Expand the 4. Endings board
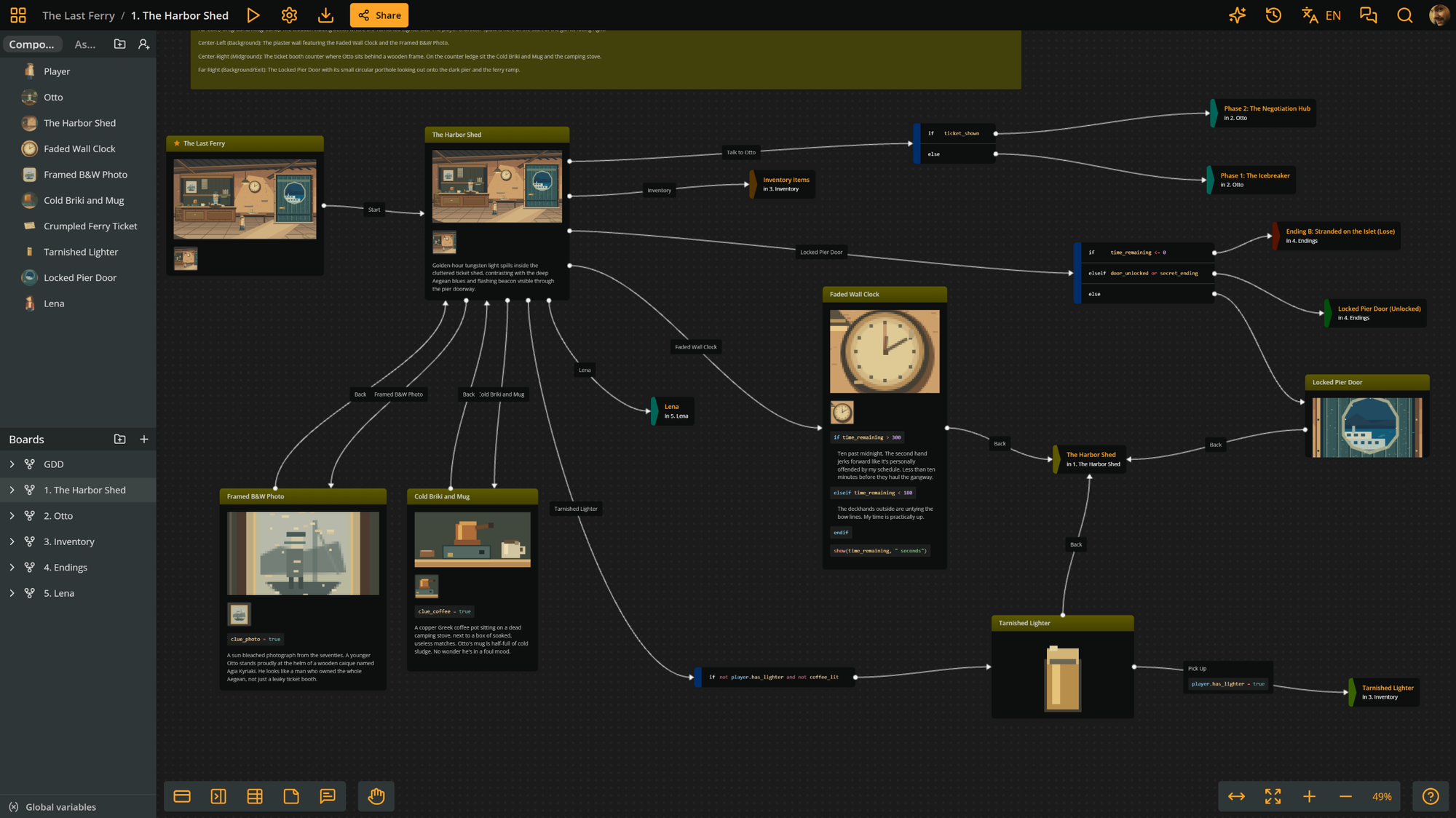Image resolution: width=1456 pixels, height=818 pixels. [12, 568]
